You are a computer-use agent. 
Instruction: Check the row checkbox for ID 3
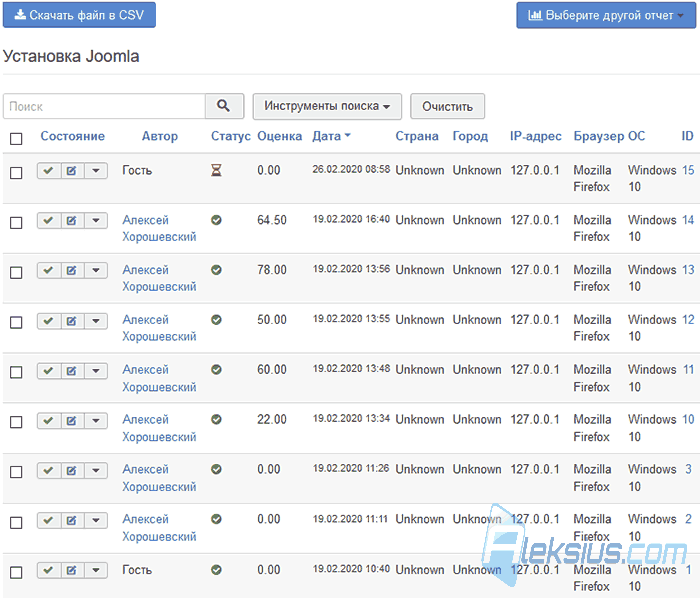(16, 472)
